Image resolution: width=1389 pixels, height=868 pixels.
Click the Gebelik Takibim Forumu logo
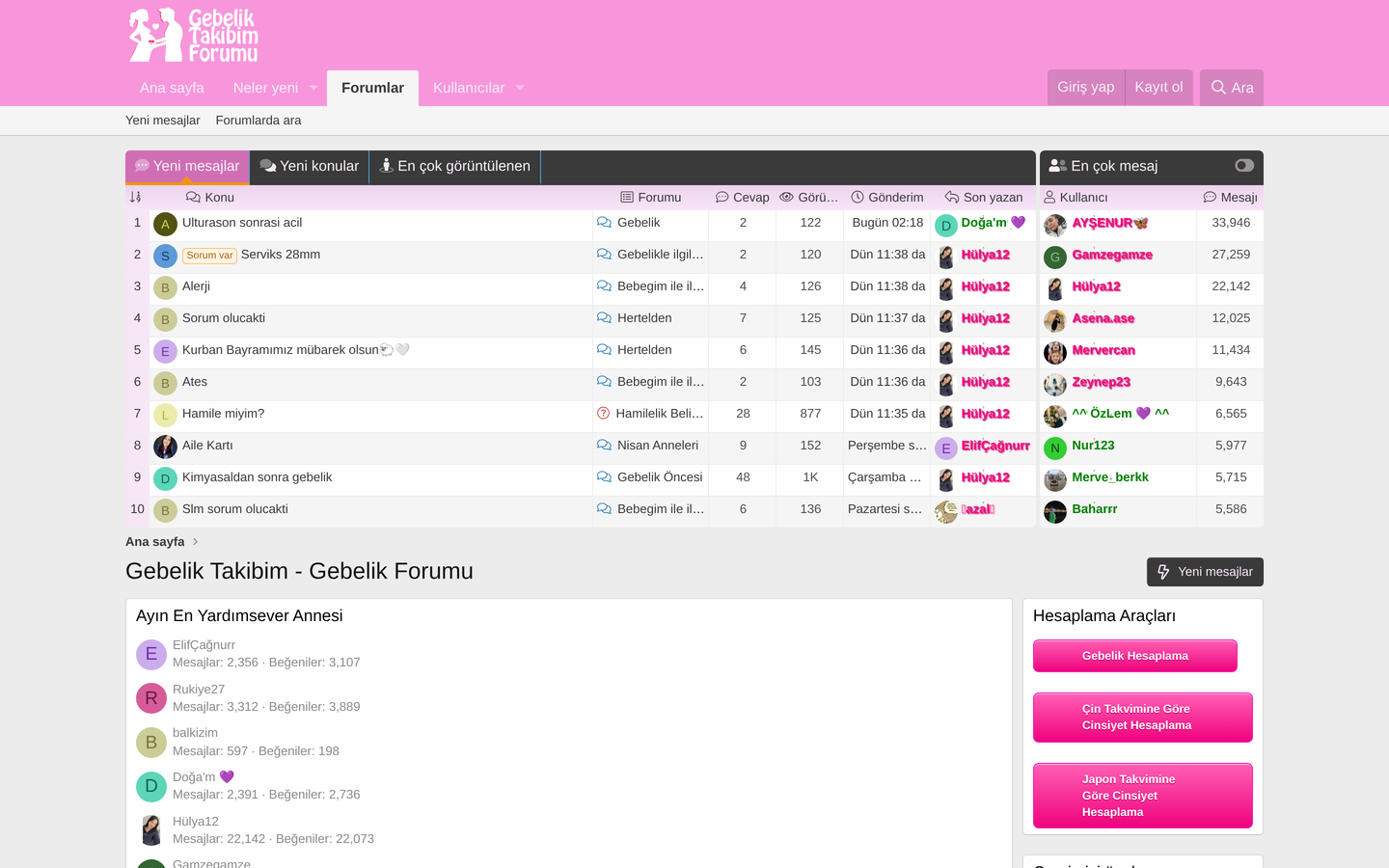click(x=194, y=35)
